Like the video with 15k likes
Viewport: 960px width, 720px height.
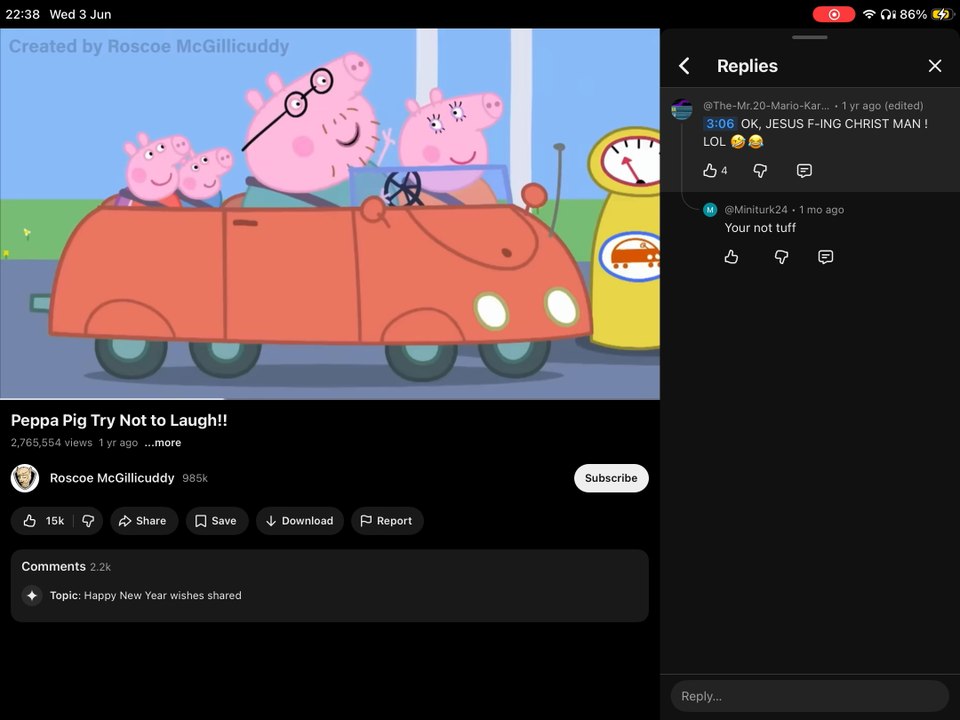tap(42, 521)
